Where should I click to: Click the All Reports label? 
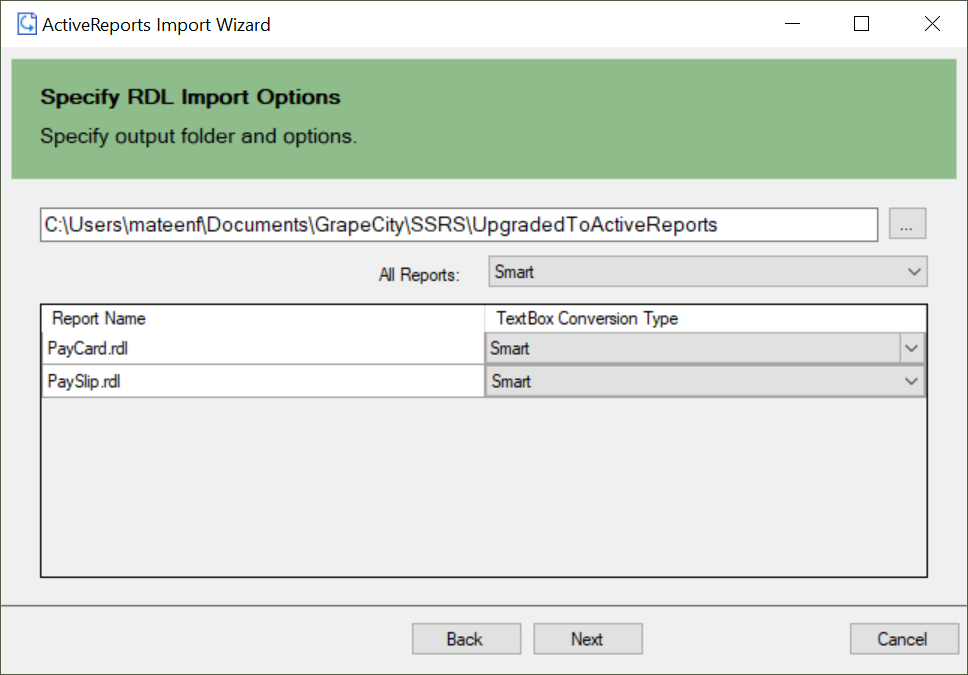coord(420,274)
